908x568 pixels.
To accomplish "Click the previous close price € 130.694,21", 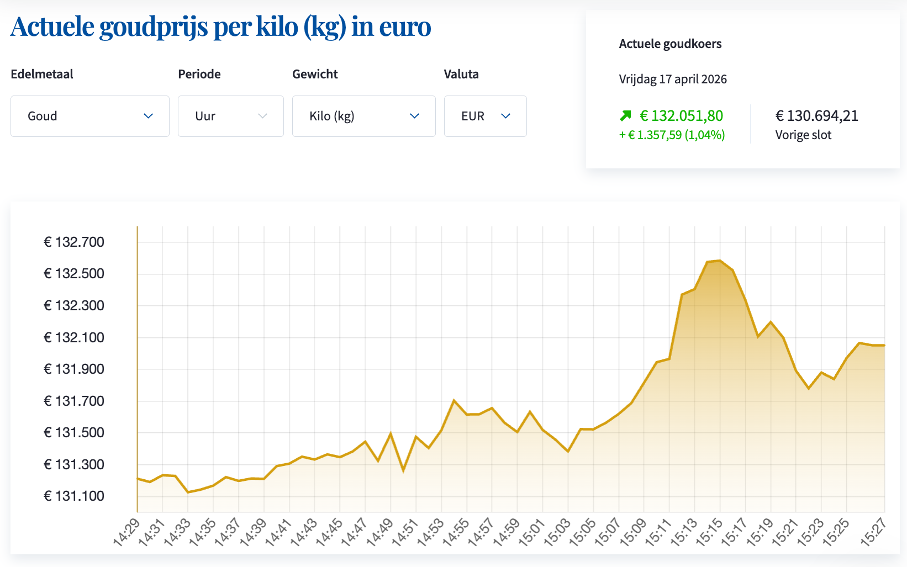I will click(x=817, y=116).
